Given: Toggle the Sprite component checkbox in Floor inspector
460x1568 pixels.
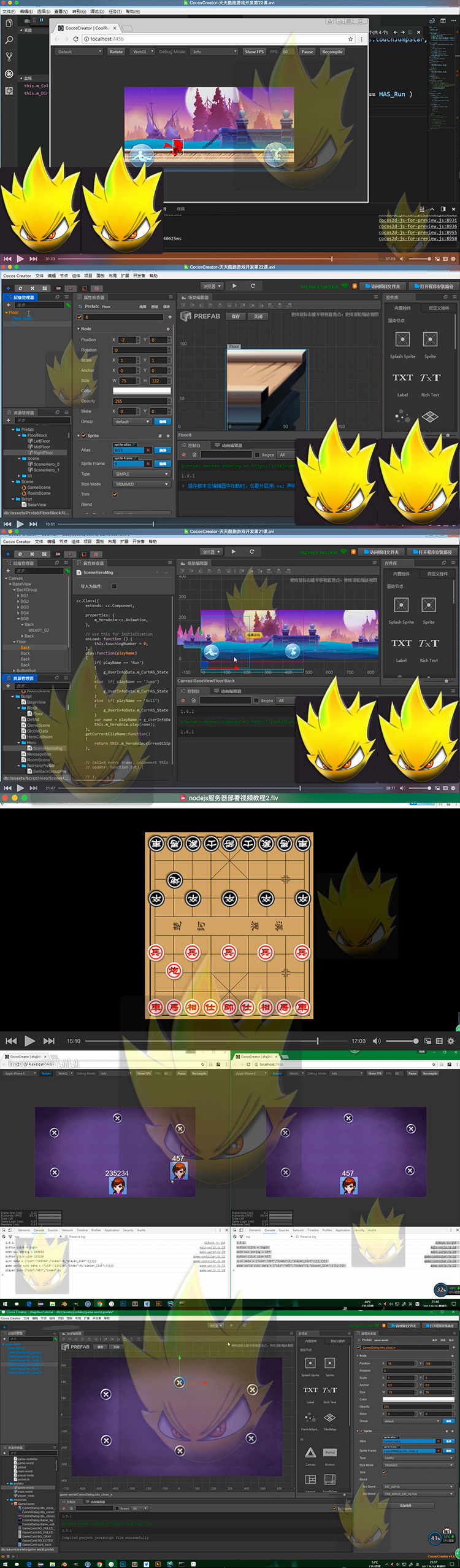Looking at the screenshot, I should pyautogui.click(x=83, y=435).
